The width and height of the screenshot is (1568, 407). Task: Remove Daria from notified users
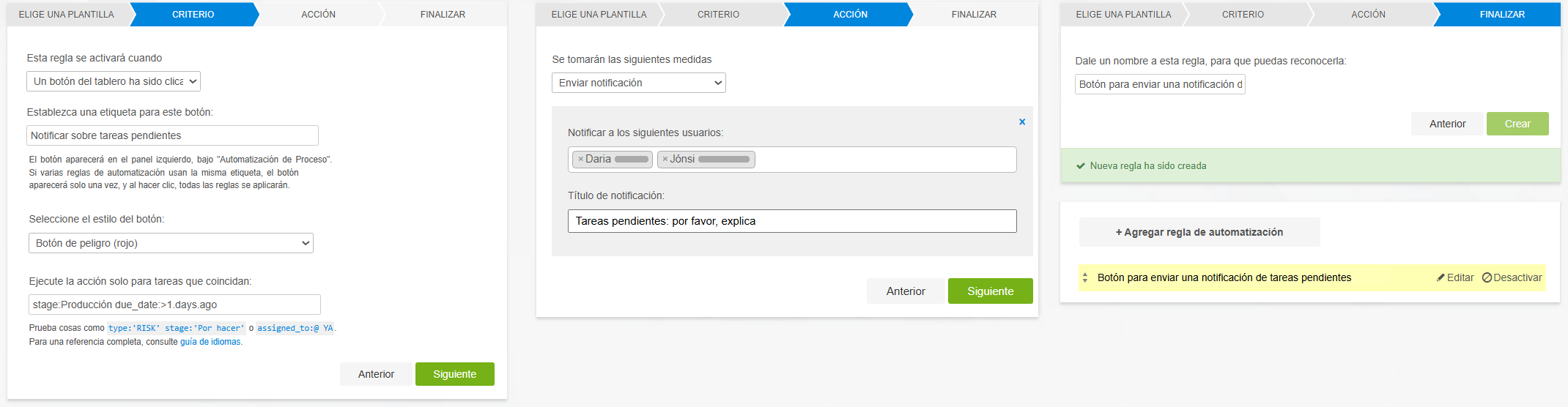580,159
